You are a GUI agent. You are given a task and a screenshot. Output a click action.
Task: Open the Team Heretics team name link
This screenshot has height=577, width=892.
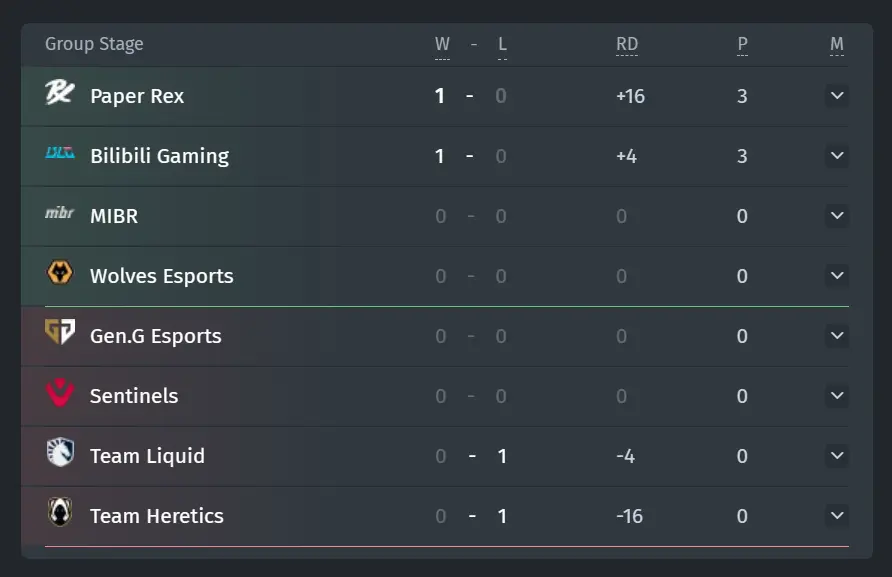157,516
